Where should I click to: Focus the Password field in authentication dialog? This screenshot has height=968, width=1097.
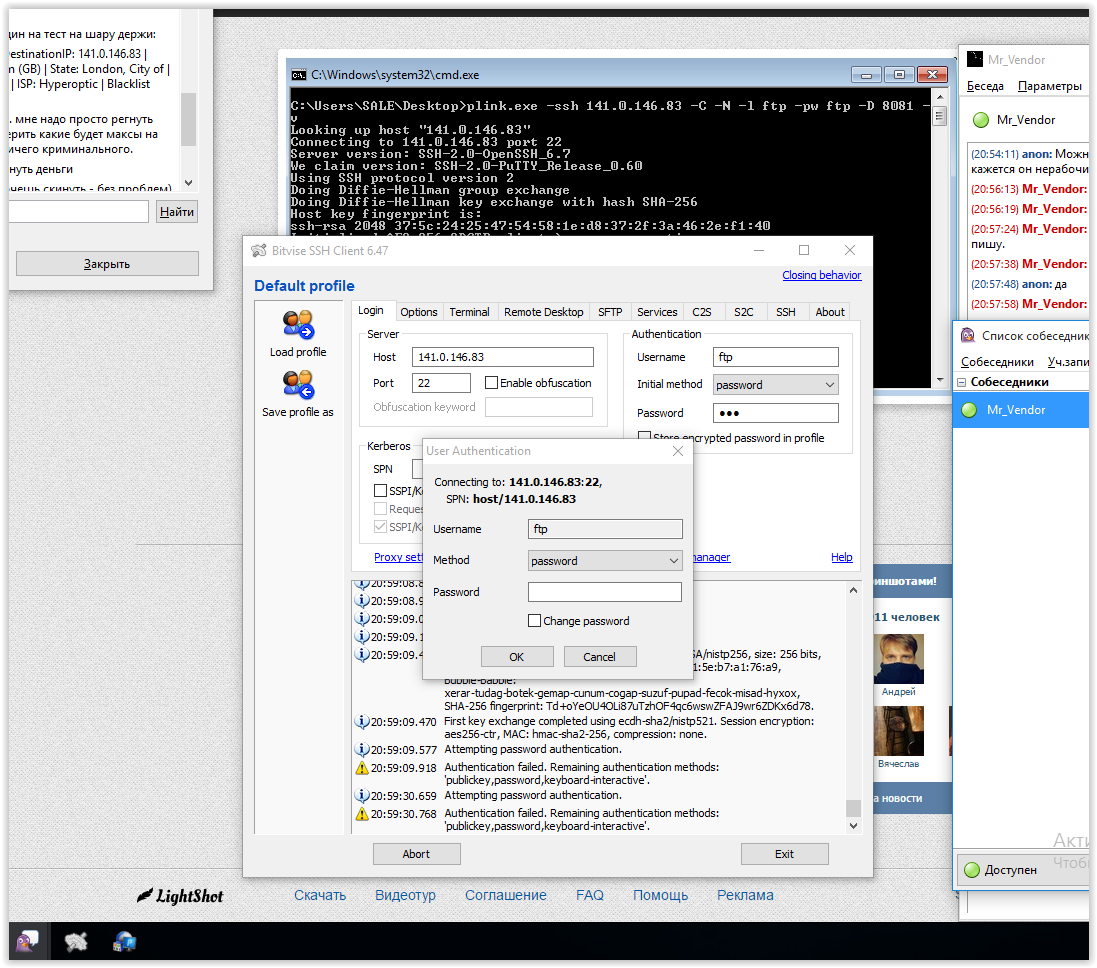pyautogui.click(x=604, y=592)
